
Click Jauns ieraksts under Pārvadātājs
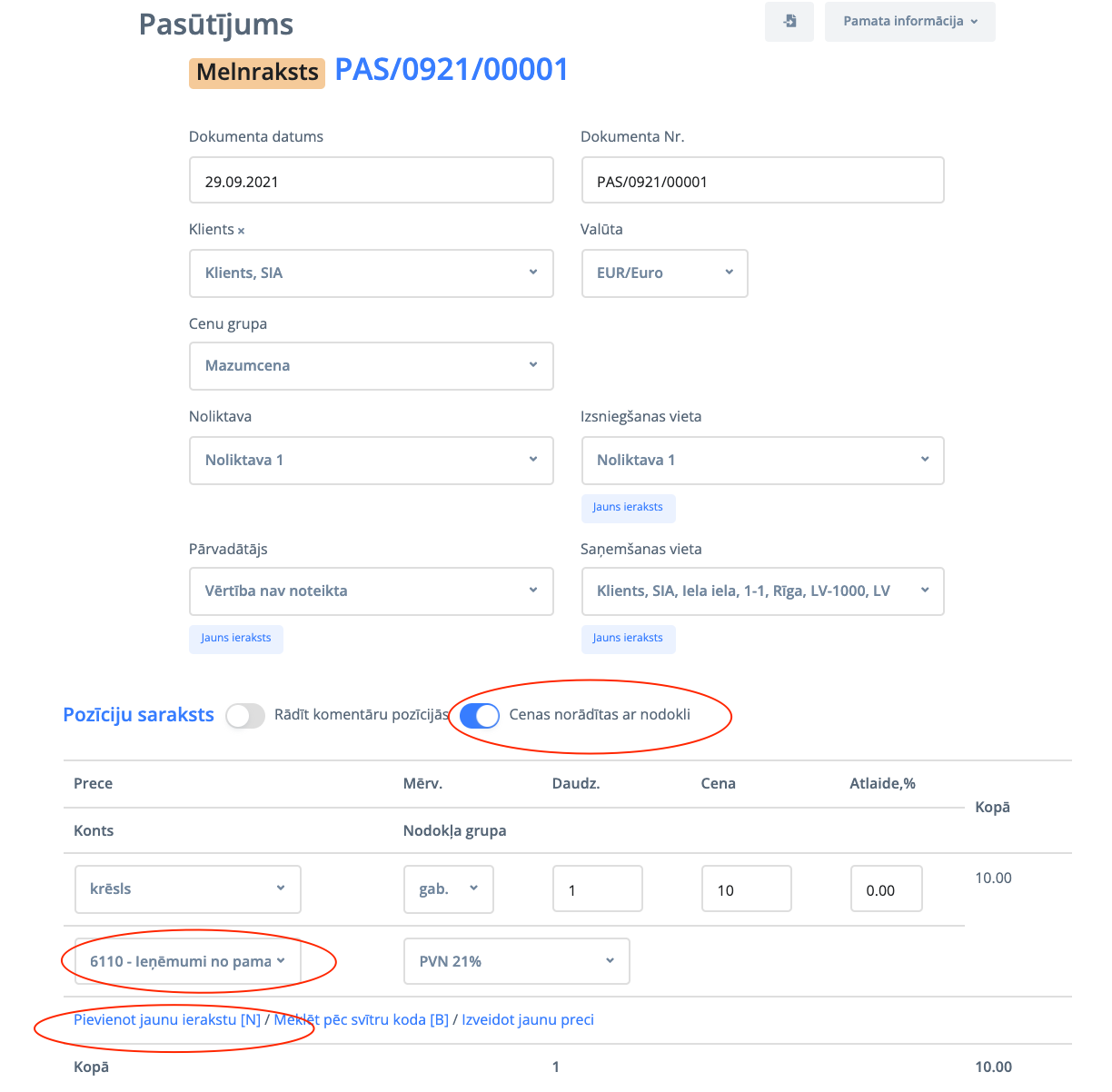(x=236, y=639)
